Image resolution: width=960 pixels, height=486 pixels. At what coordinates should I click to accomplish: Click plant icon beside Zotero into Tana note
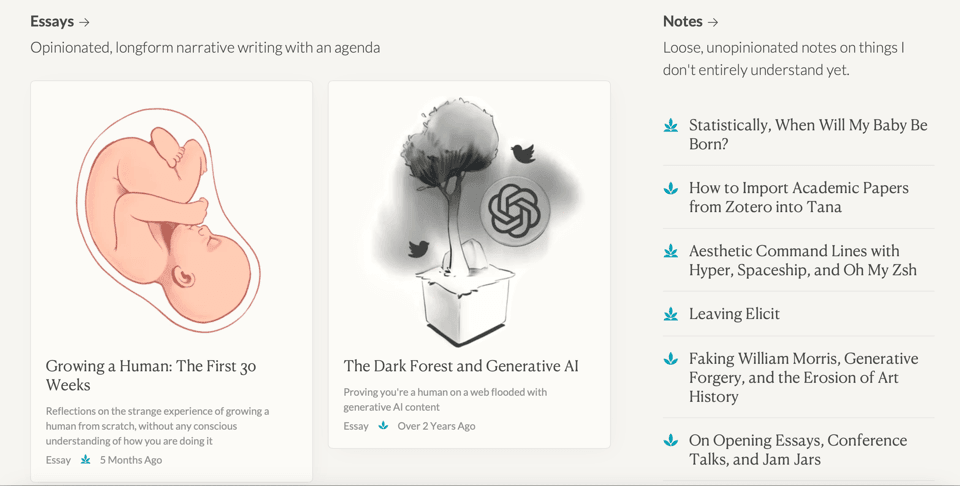671,188
